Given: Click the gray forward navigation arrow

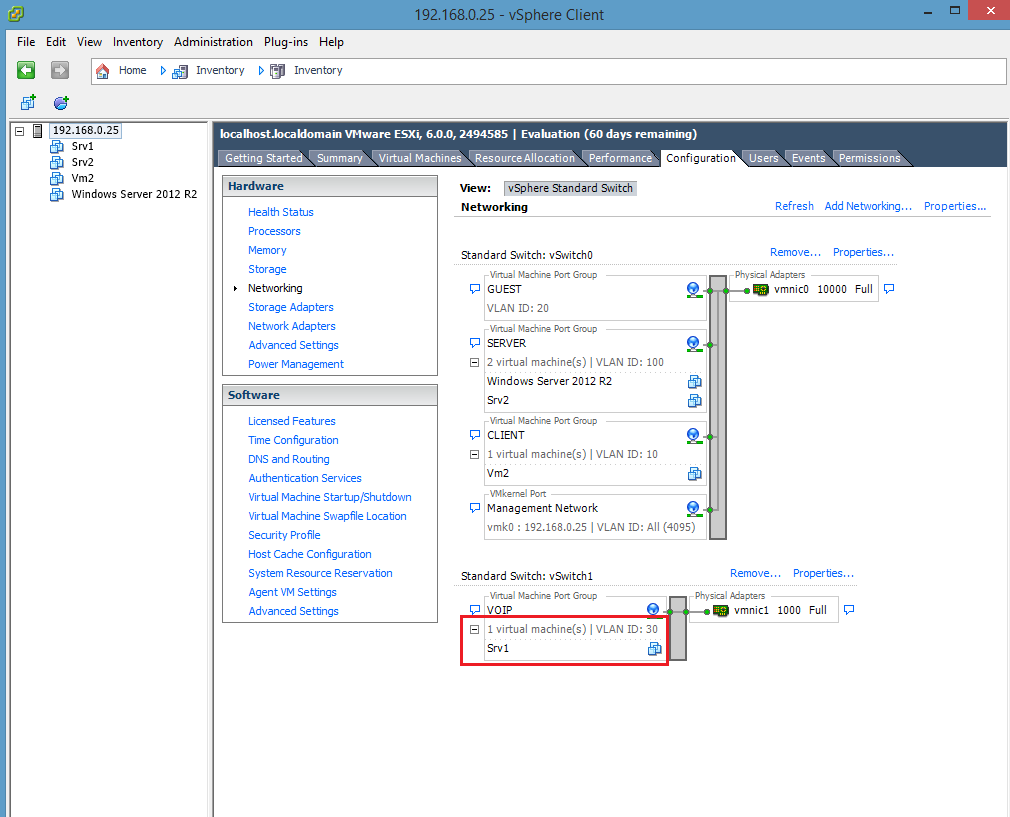Looking at the screenshot, I should 60,70.
